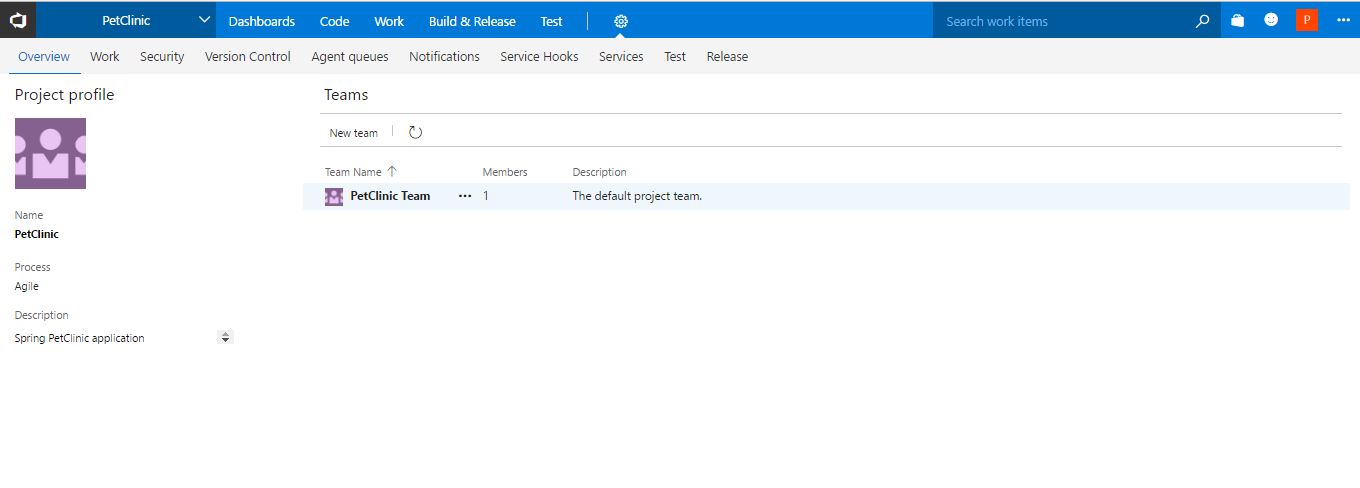
Task: Focus the Search work items field
Action: click(x=1065, y=21)
